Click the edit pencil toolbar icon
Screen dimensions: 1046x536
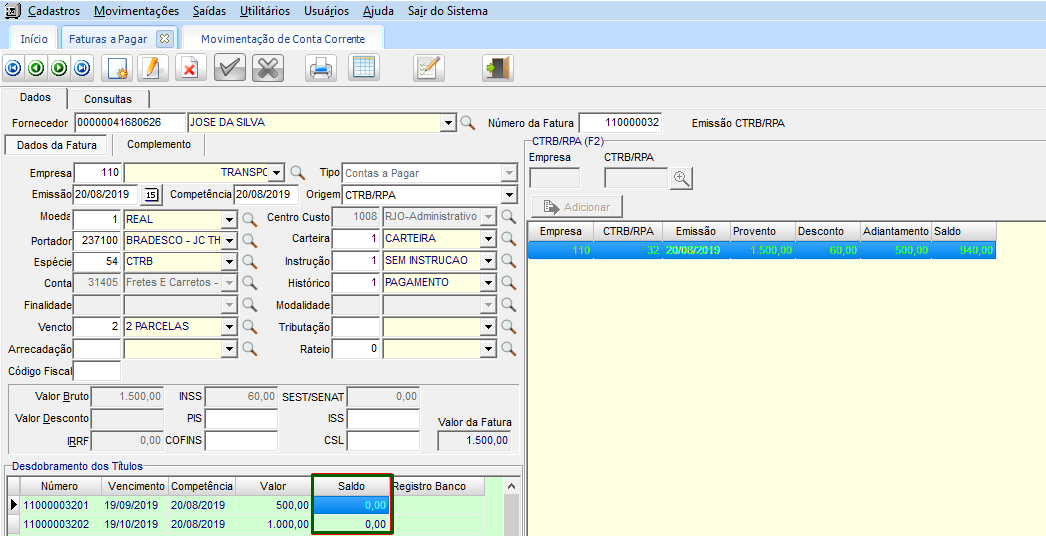151,68
